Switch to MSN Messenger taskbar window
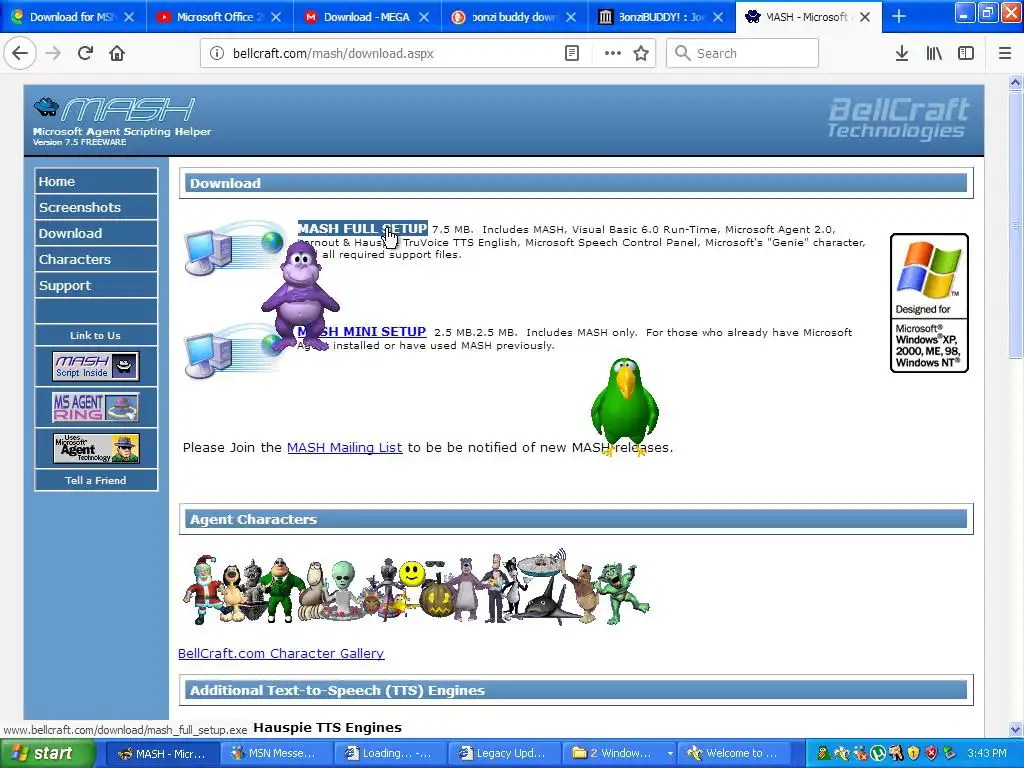 [275, 754]
